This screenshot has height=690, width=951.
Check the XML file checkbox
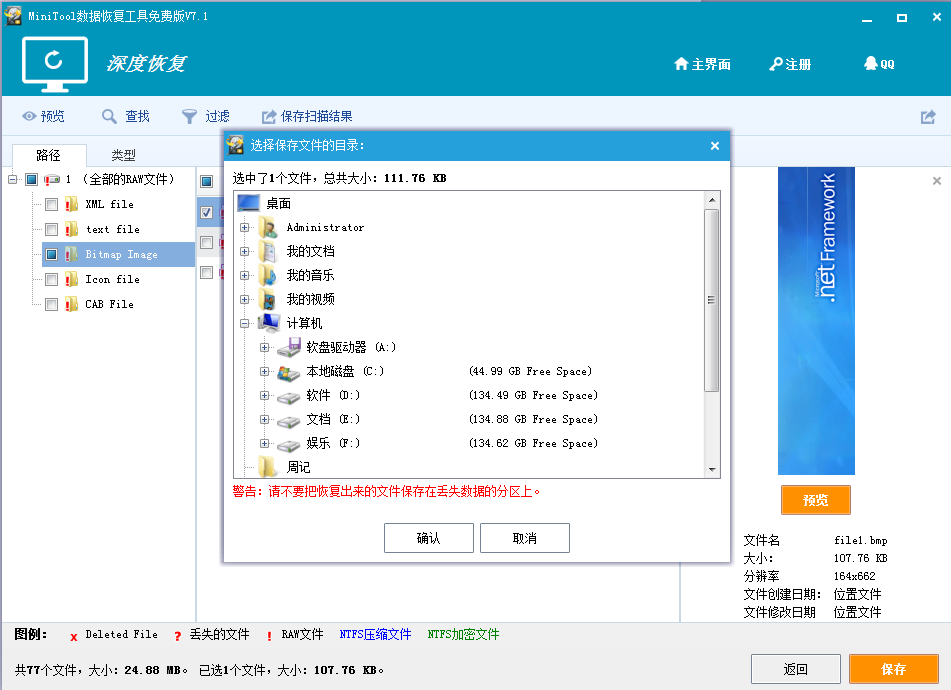coord(52,204)
